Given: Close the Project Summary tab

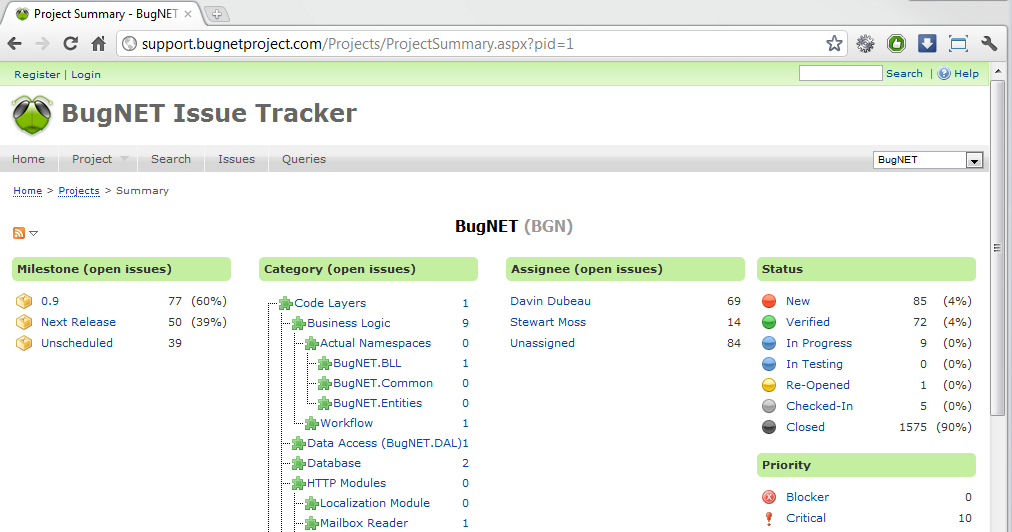Looking at the screenshot, I should 188,14.
